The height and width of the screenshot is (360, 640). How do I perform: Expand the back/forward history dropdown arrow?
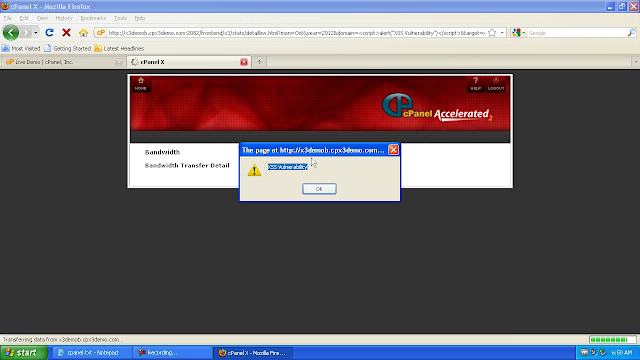pyautogui.click(x=36, y=33)
